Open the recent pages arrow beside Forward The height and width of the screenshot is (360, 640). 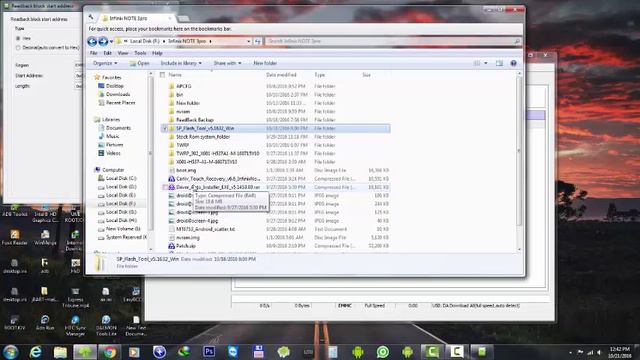pyautogui.click(x=111, y=42)
